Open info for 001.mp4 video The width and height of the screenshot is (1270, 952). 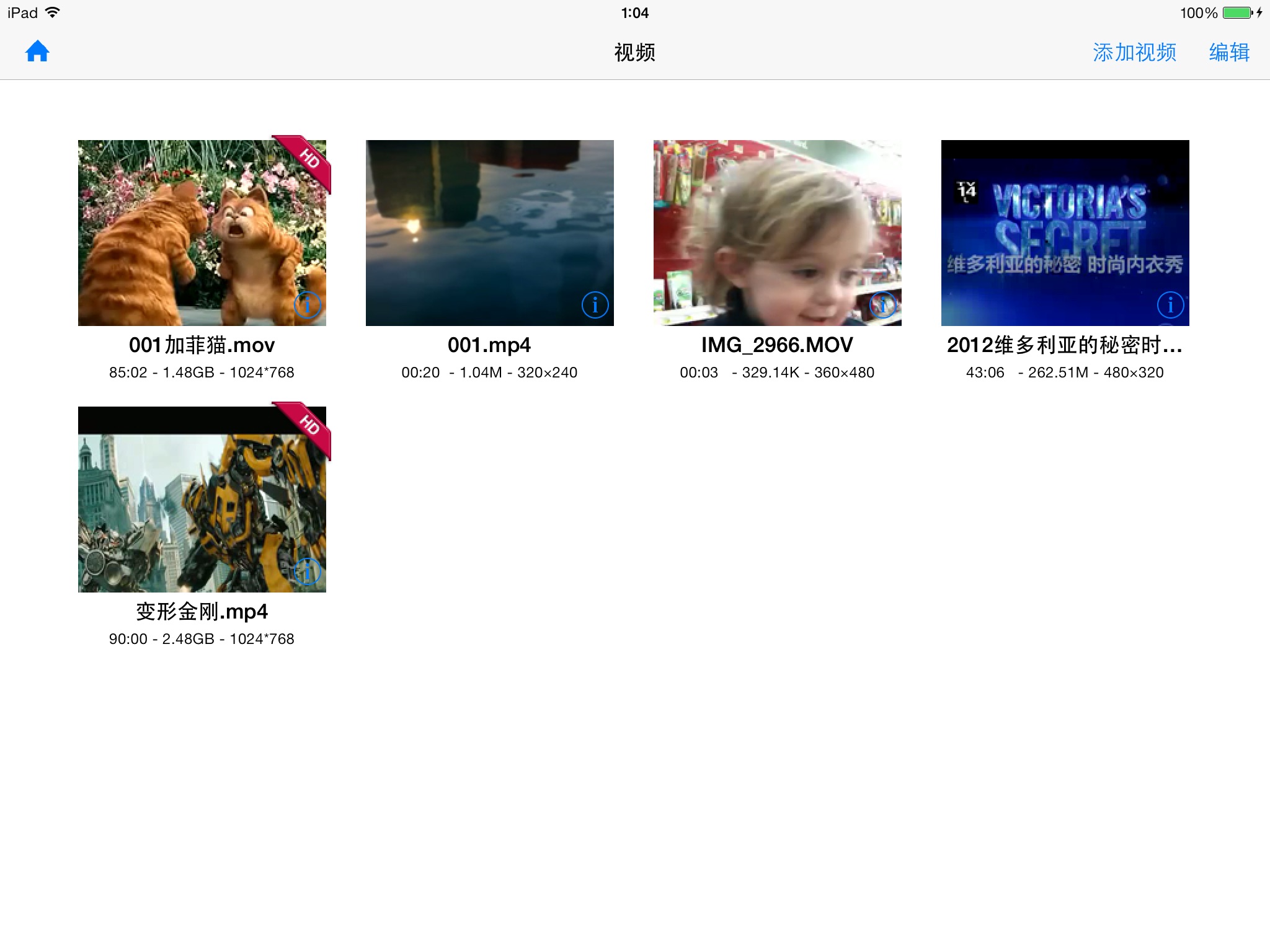(595, 304)
